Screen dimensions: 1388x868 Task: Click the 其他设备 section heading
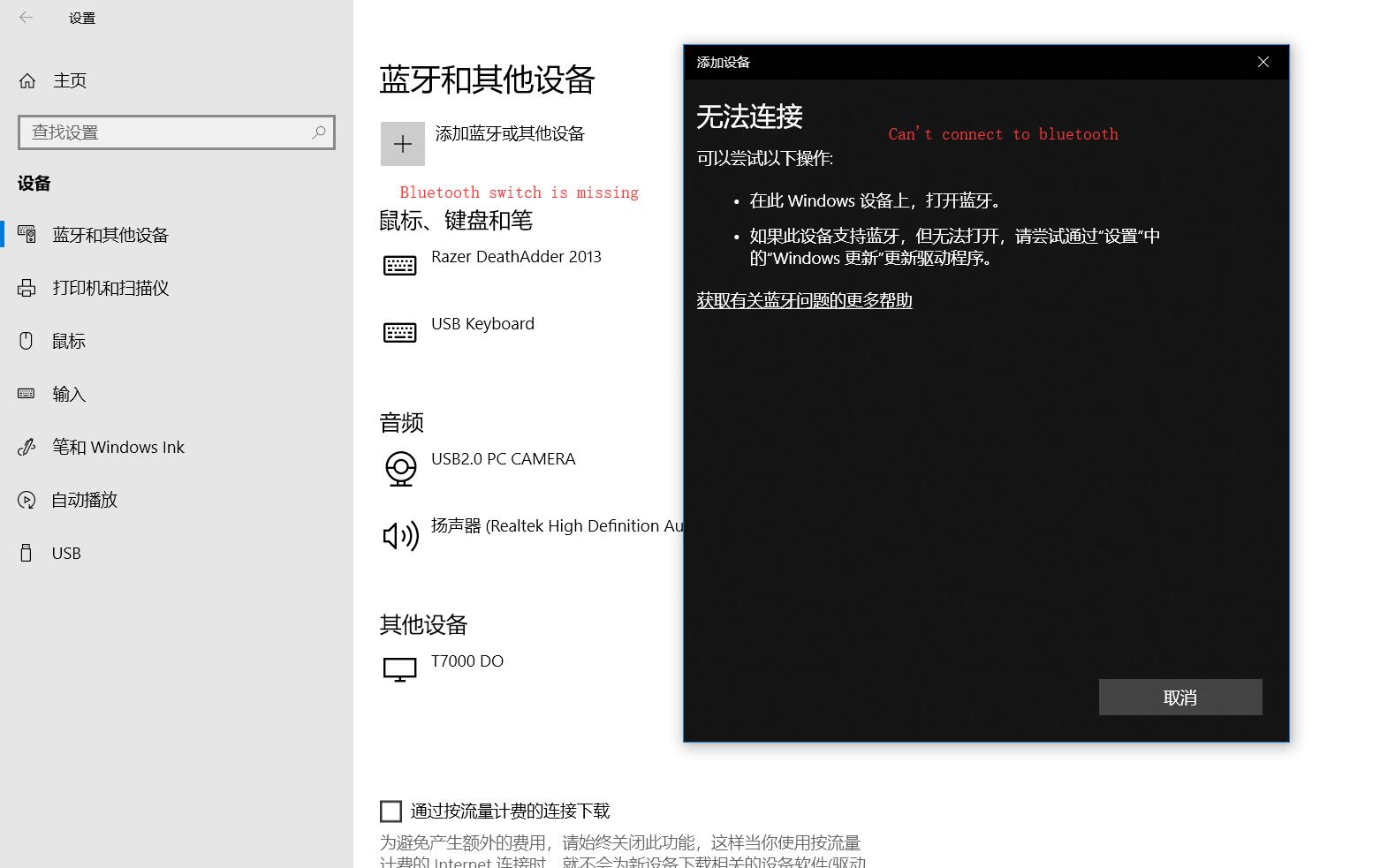pyautogui.click(x=423, y=625)
